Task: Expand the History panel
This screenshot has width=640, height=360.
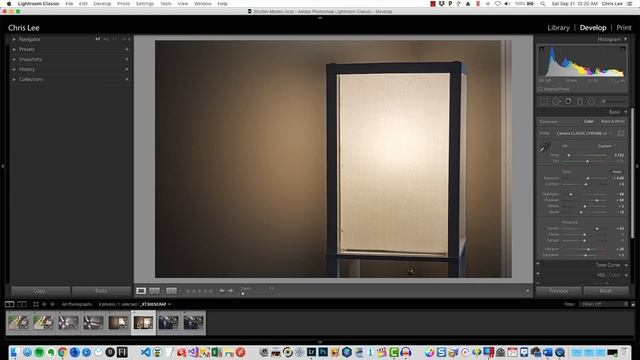Action: 14,69
